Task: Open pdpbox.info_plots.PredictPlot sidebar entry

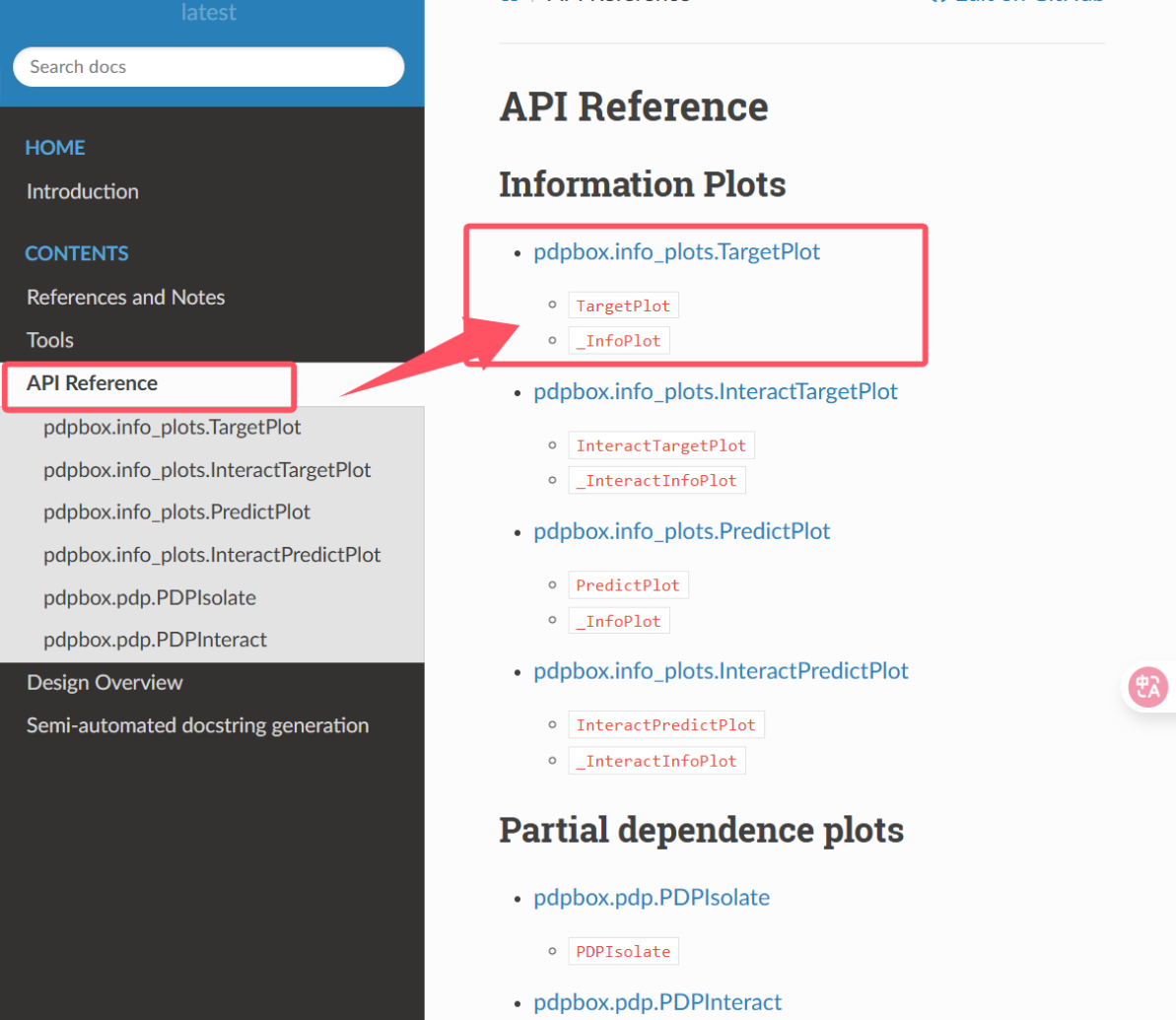Action: point(176,512)
